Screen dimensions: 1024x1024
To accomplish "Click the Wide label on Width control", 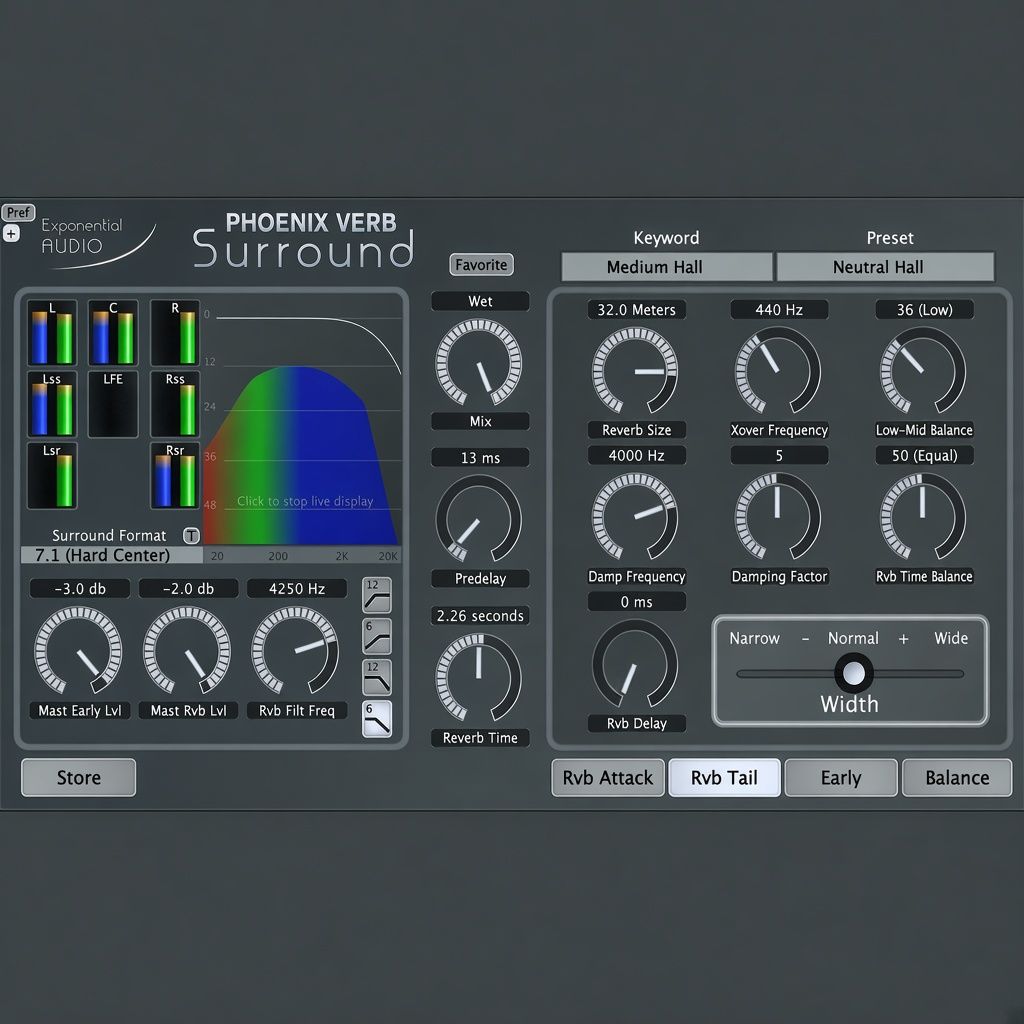I will (x=951, y=638).
